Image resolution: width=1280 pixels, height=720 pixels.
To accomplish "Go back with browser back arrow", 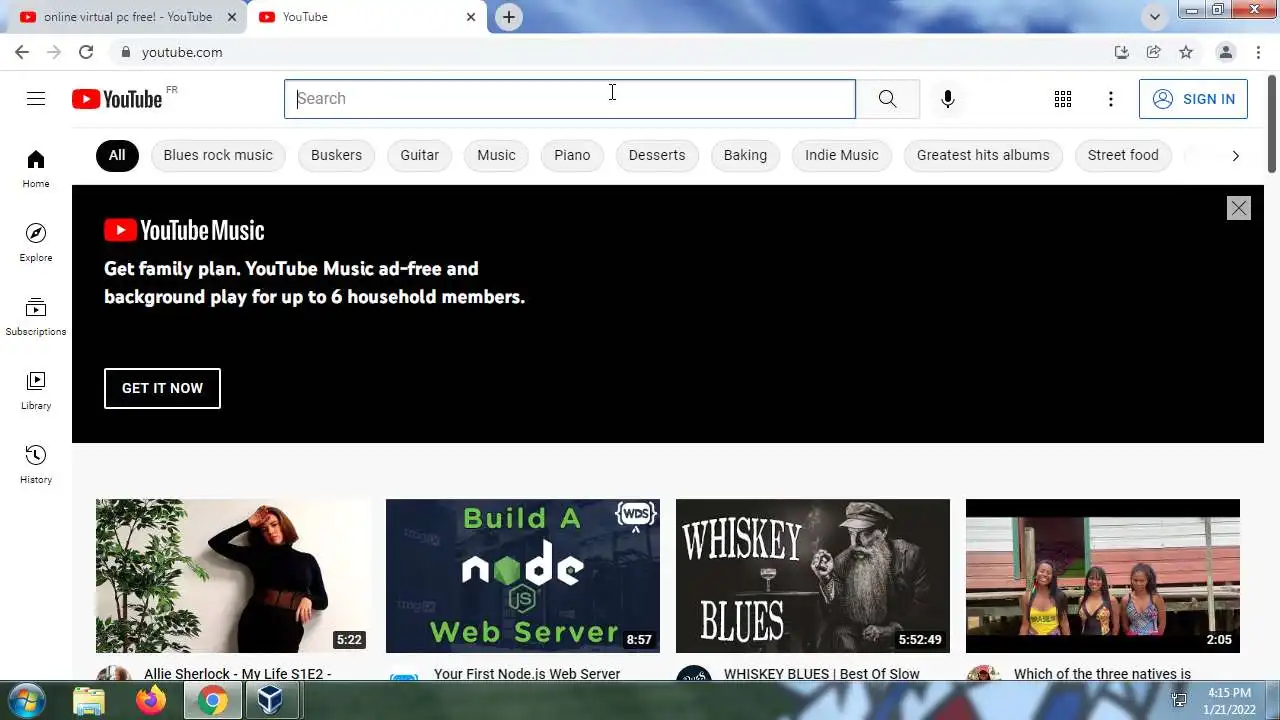I will [22, 52].
